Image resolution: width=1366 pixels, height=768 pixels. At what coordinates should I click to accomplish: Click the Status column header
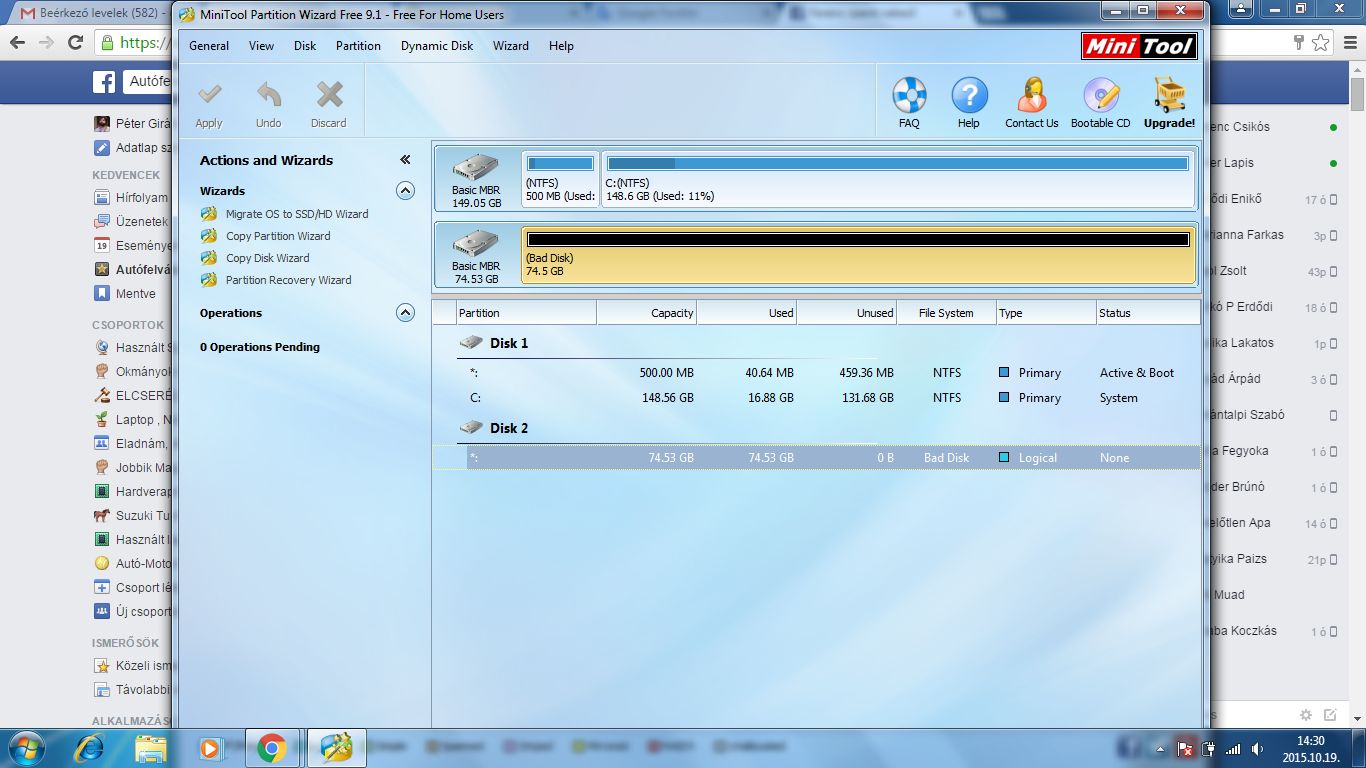click(1148, 313)
